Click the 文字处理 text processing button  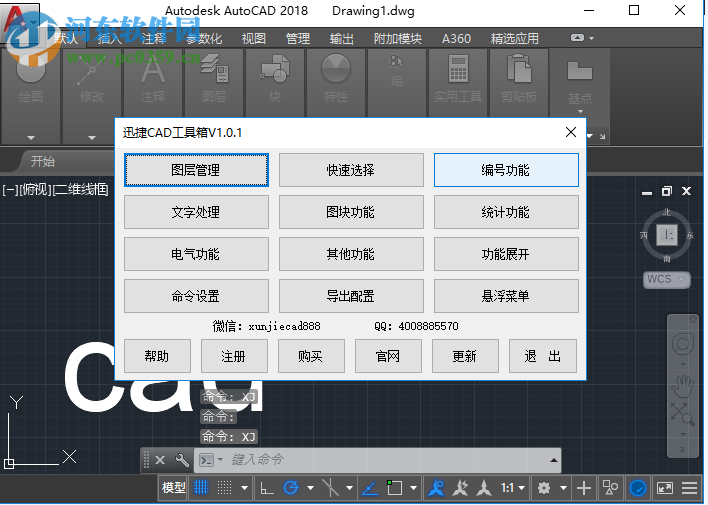coord(196,212)
